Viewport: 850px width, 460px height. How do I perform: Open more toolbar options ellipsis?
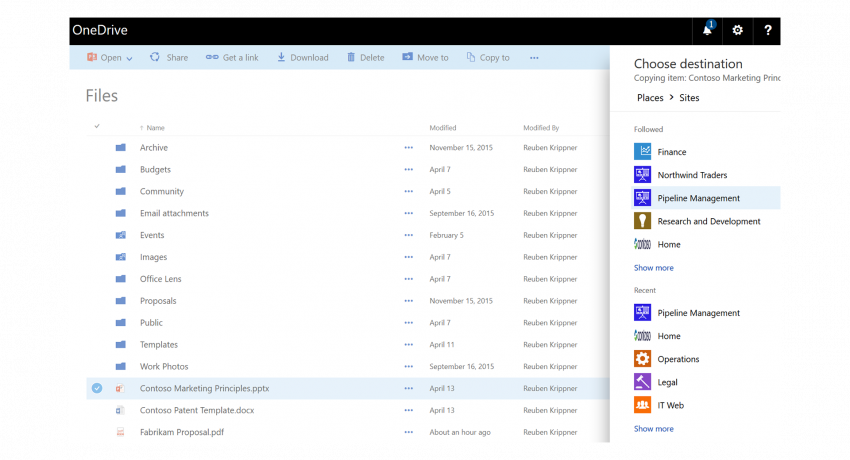click(x=534, y=58)
